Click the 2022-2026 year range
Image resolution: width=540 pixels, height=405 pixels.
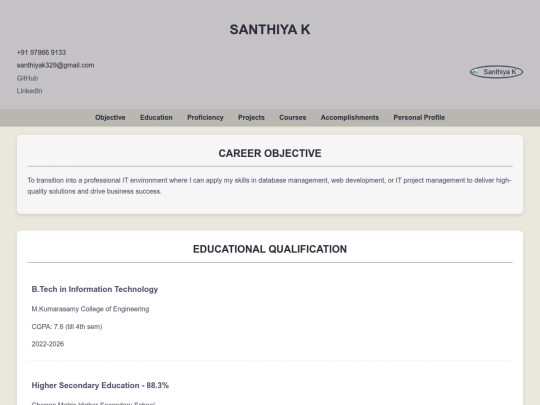tap(48, 344)
